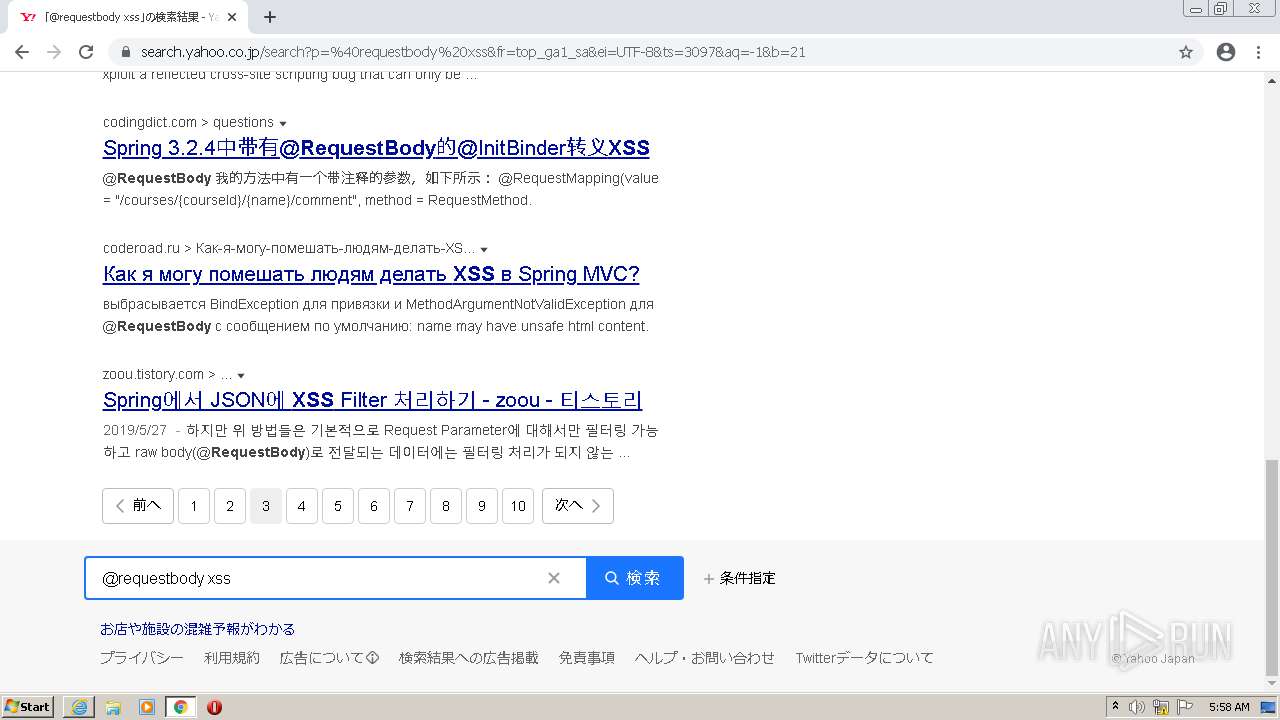Screen dimensions: 1280x720
Task: Click the browser back arrow
Action: pyautogui.click(x=22, y=52)
